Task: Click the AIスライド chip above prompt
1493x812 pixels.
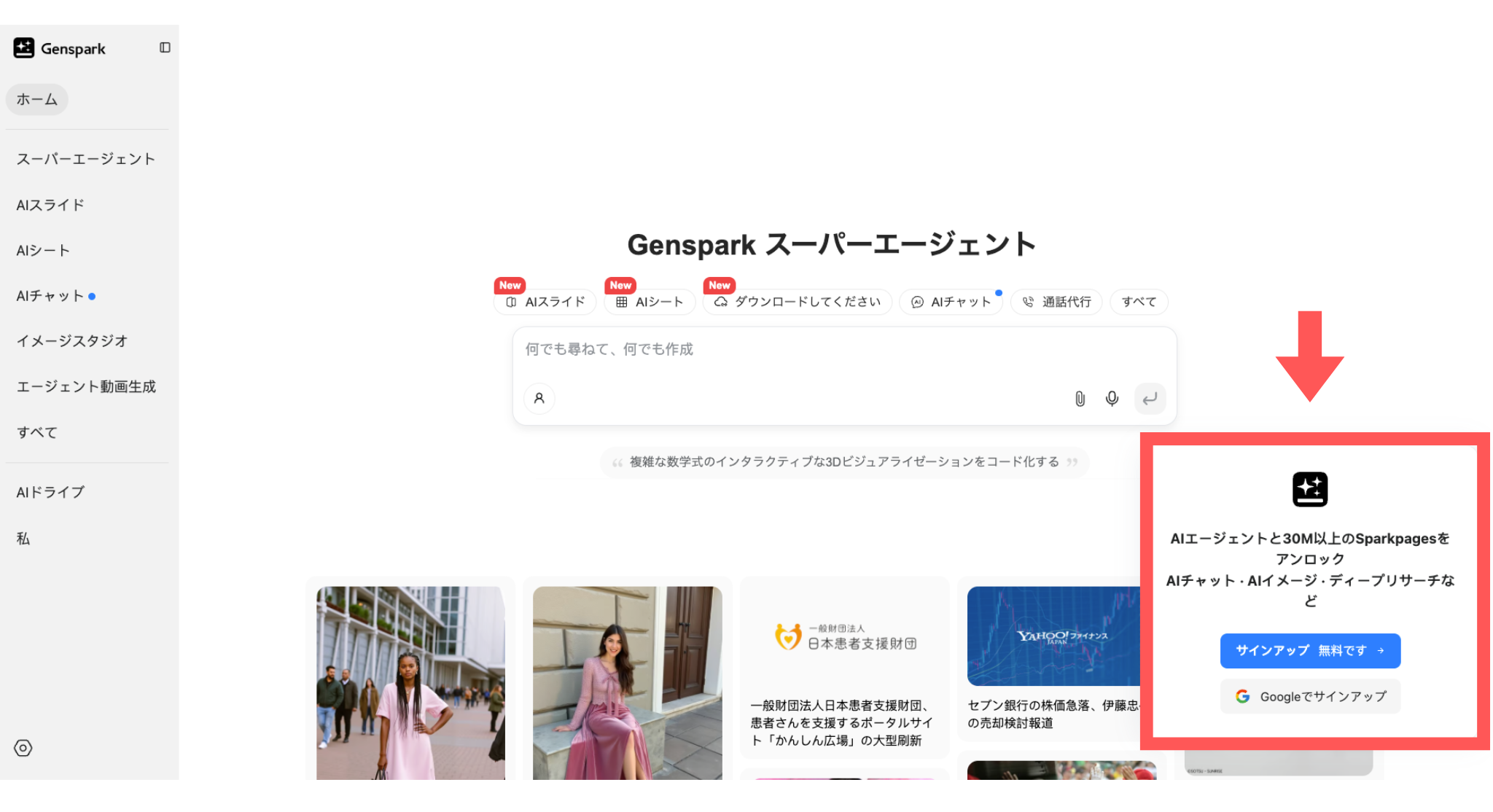Action: (545, 302)
